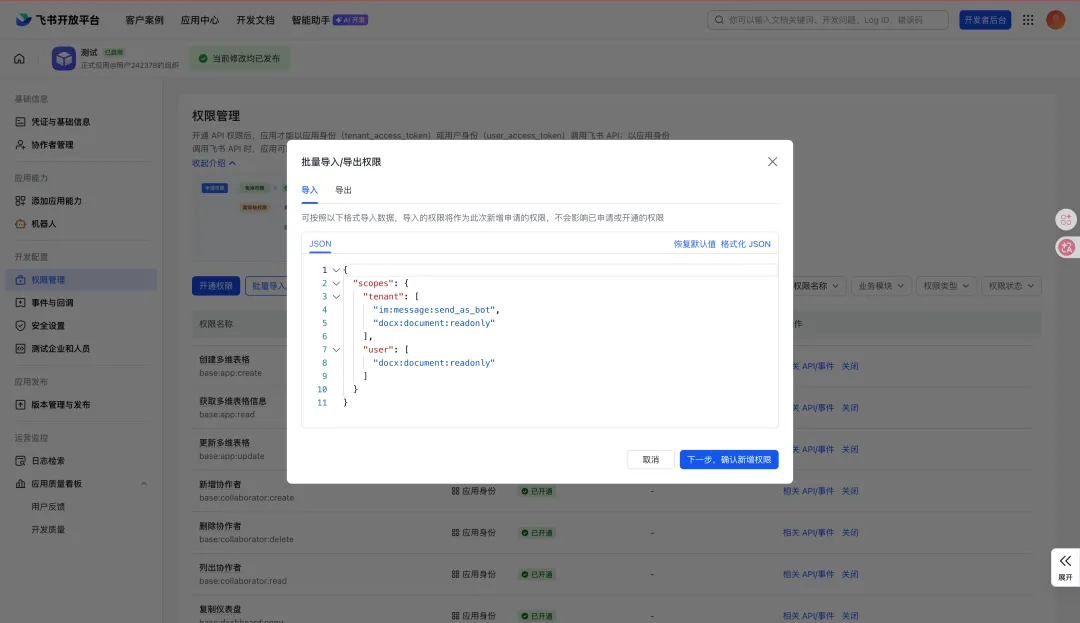This screenshot has width=1080, height=623.
Task: Click the pink floating assistant icon on the right edge
Action: (x=1066, y=247)
